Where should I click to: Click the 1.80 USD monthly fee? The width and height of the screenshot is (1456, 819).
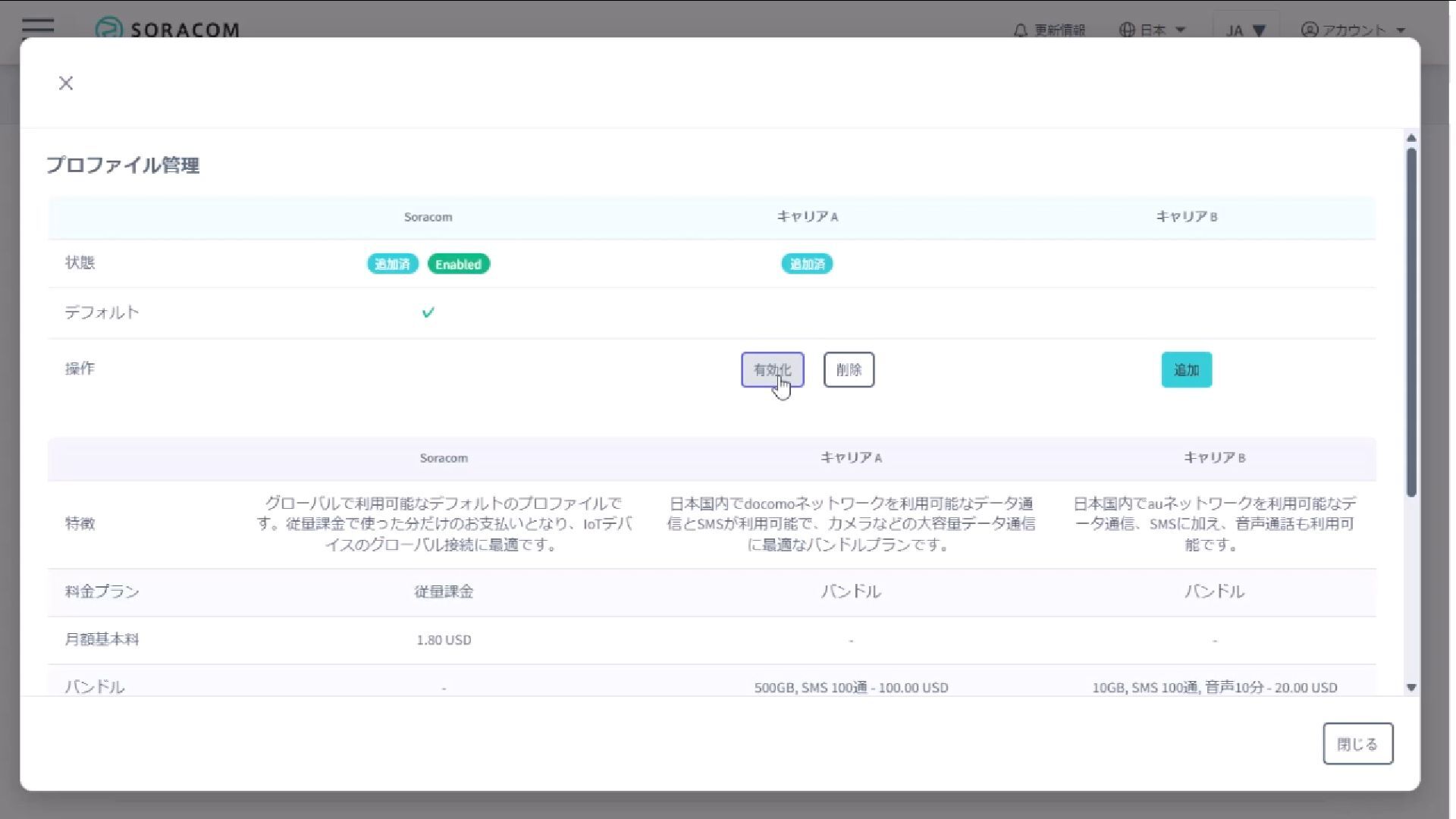tap(444, 640)
